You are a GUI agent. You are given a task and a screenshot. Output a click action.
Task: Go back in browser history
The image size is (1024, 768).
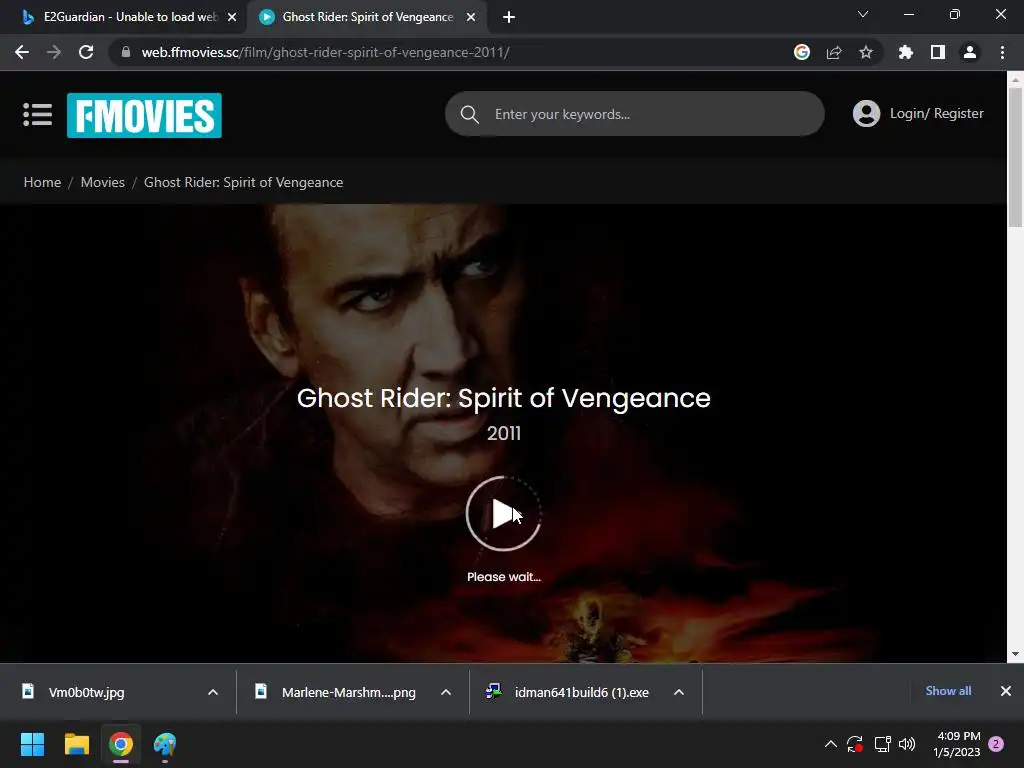[x=22, y=52]
